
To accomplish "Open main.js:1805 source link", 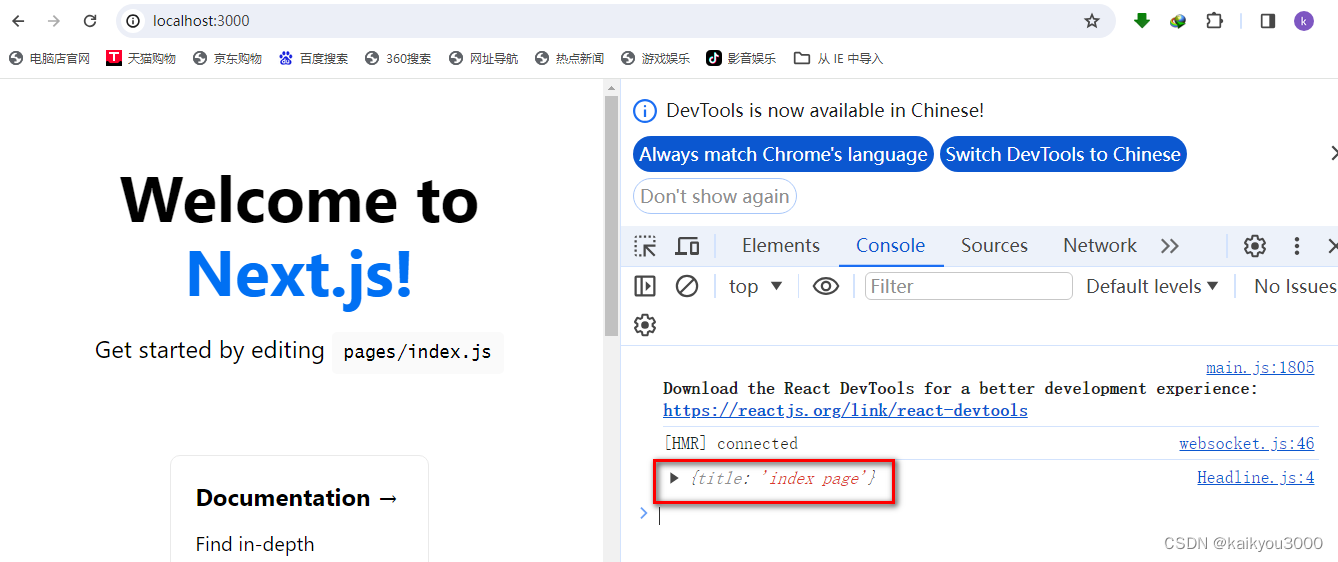I will 1260,368.
